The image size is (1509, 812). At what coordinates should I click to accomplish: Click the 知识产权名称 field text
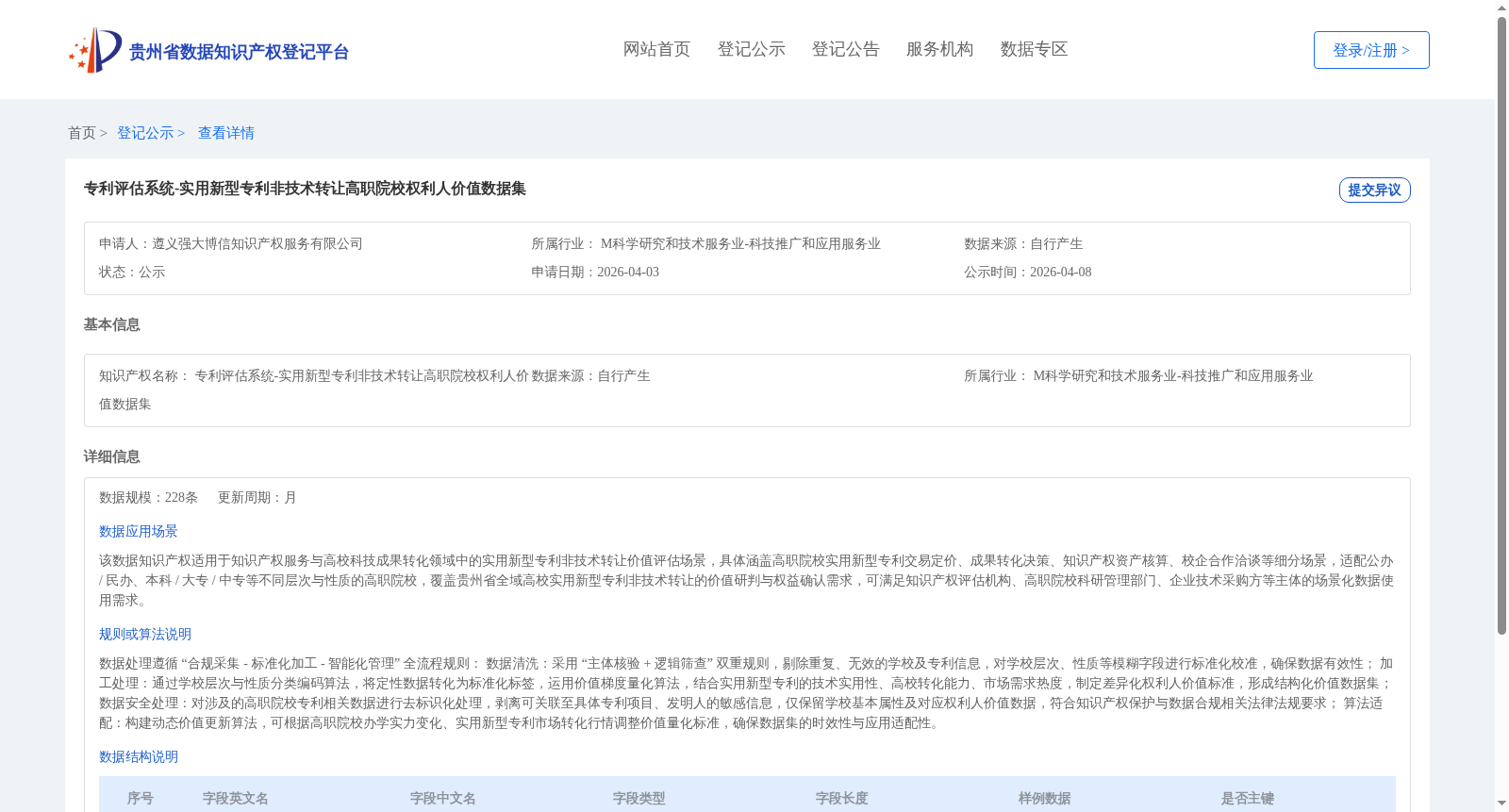click(314, 389)
